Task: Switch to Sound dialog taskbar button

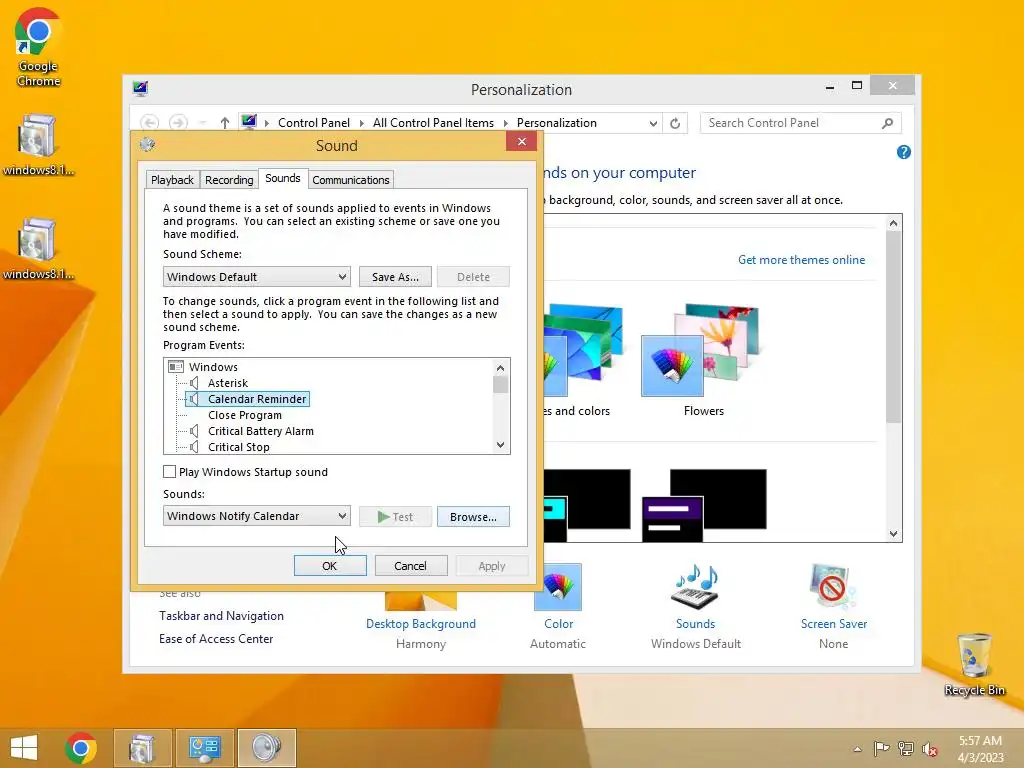Action: point(266,748)
